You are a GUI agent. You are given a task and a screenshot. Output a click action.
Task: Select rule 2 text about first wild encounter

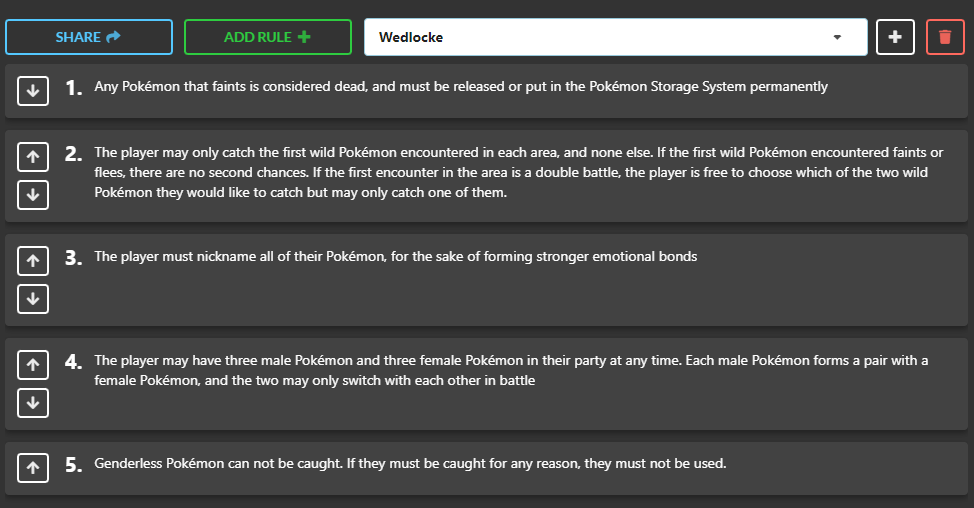519,173
